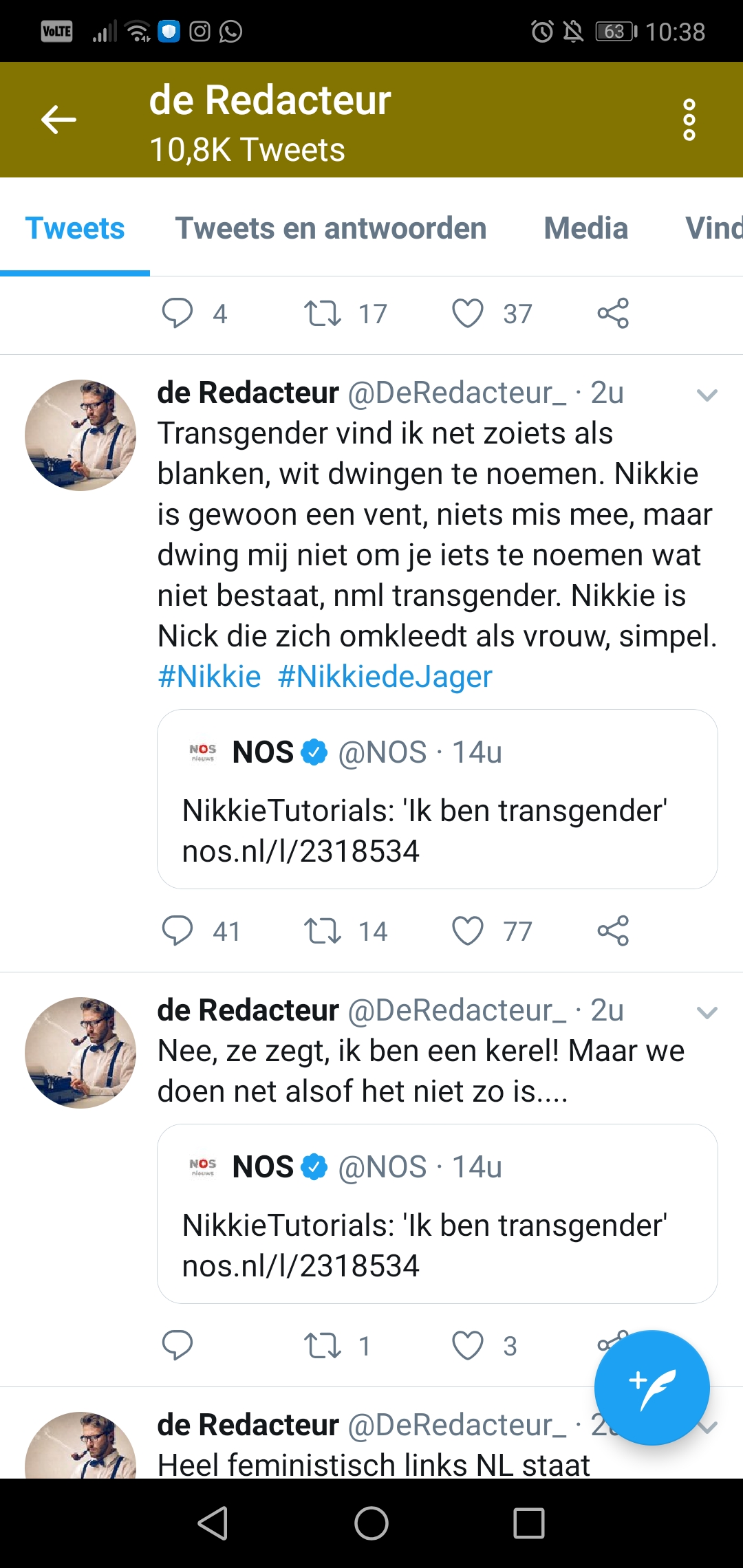Reply to the top tweet with 4 comments
This screenshot has width=743, height=1568.
coord(177,313)
